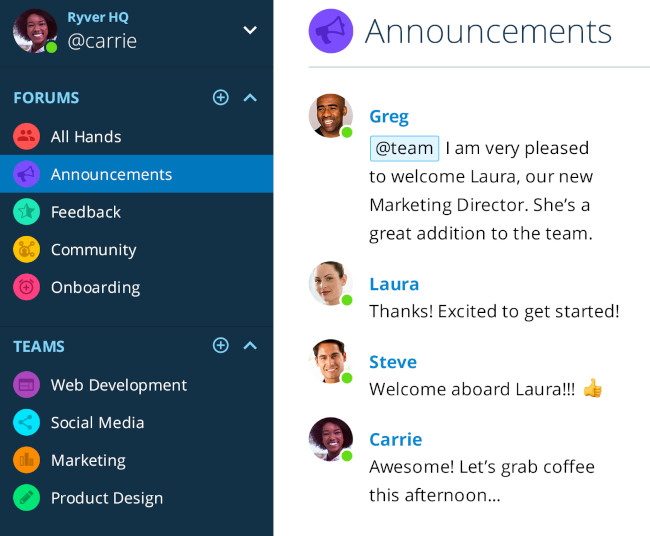This screenshot has height=536, width=650.
Task: Collapse the Forums section
Action: [251, 98]
